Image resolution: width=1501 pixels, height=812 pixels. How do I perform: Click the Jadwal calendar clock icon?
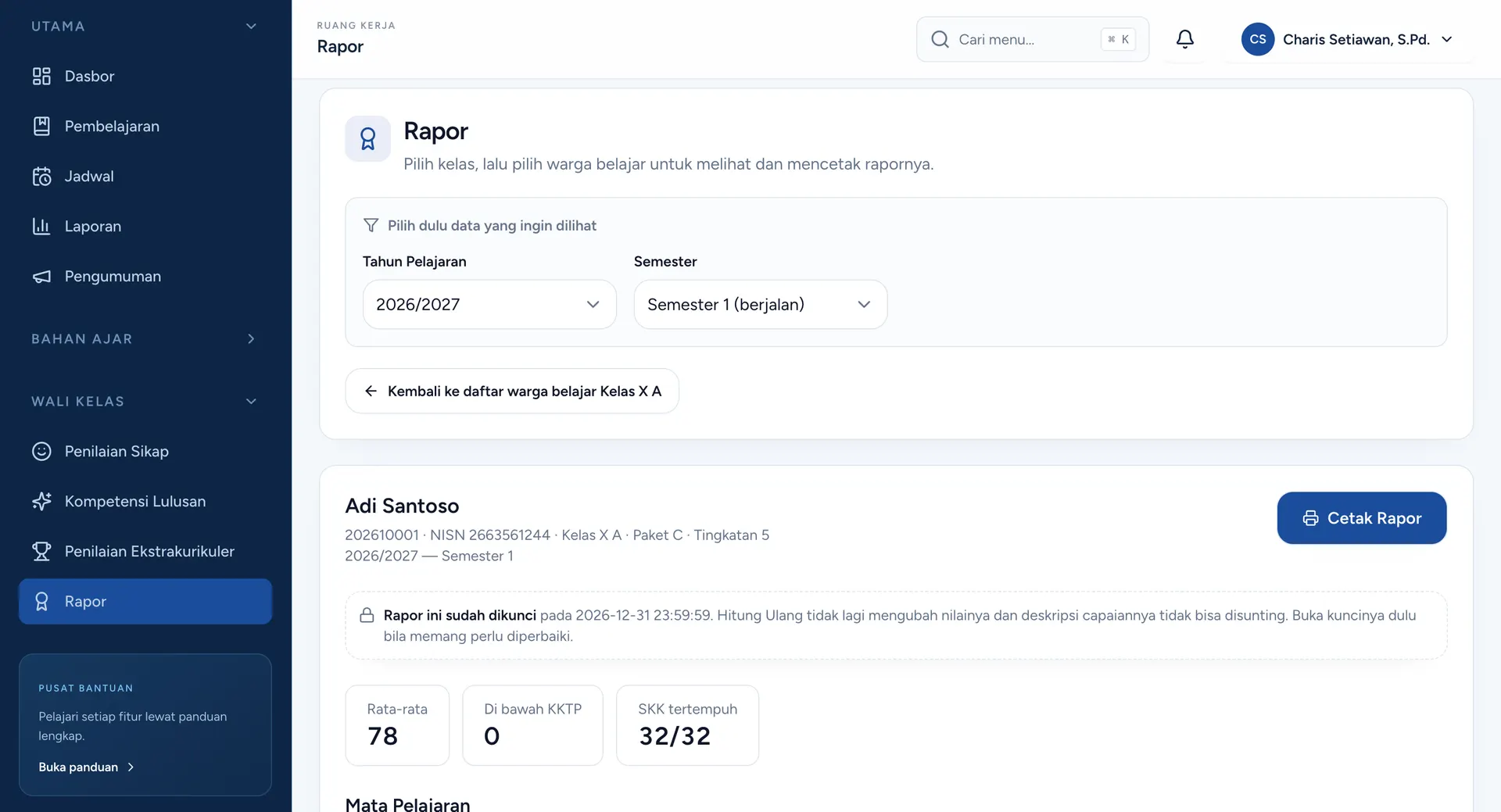pos(41,176)
